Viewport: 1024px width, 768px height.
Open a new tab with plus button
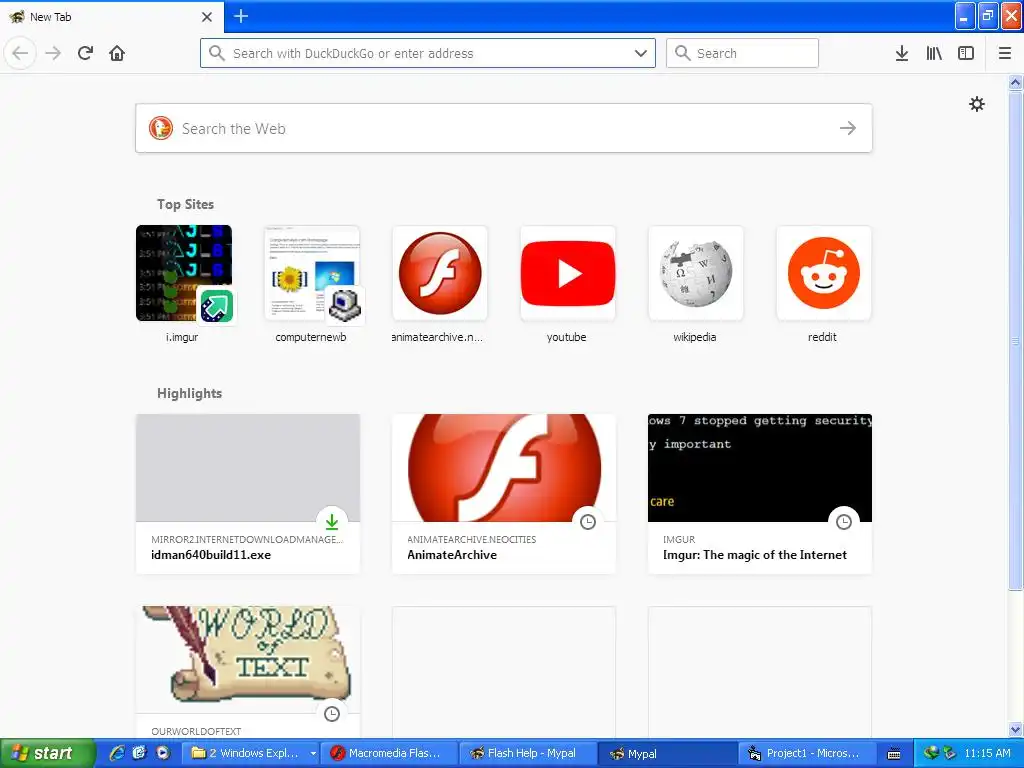[241, 16]
